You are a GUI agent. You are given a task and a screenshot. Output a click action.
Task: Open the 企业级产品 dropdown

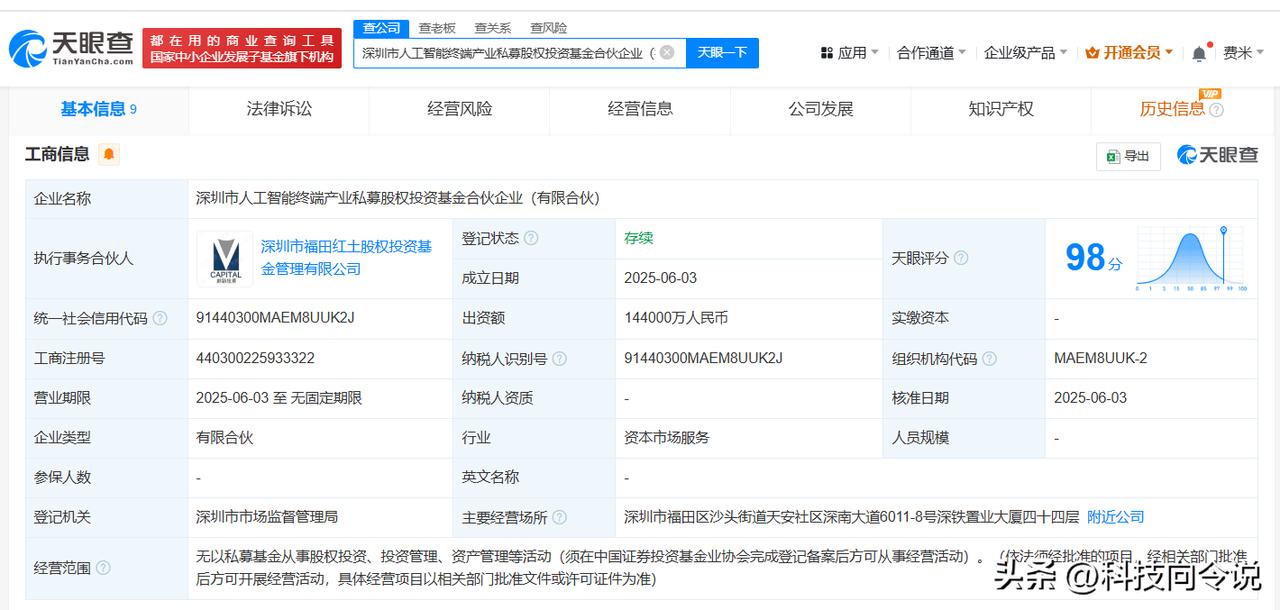coord(1025,53)
